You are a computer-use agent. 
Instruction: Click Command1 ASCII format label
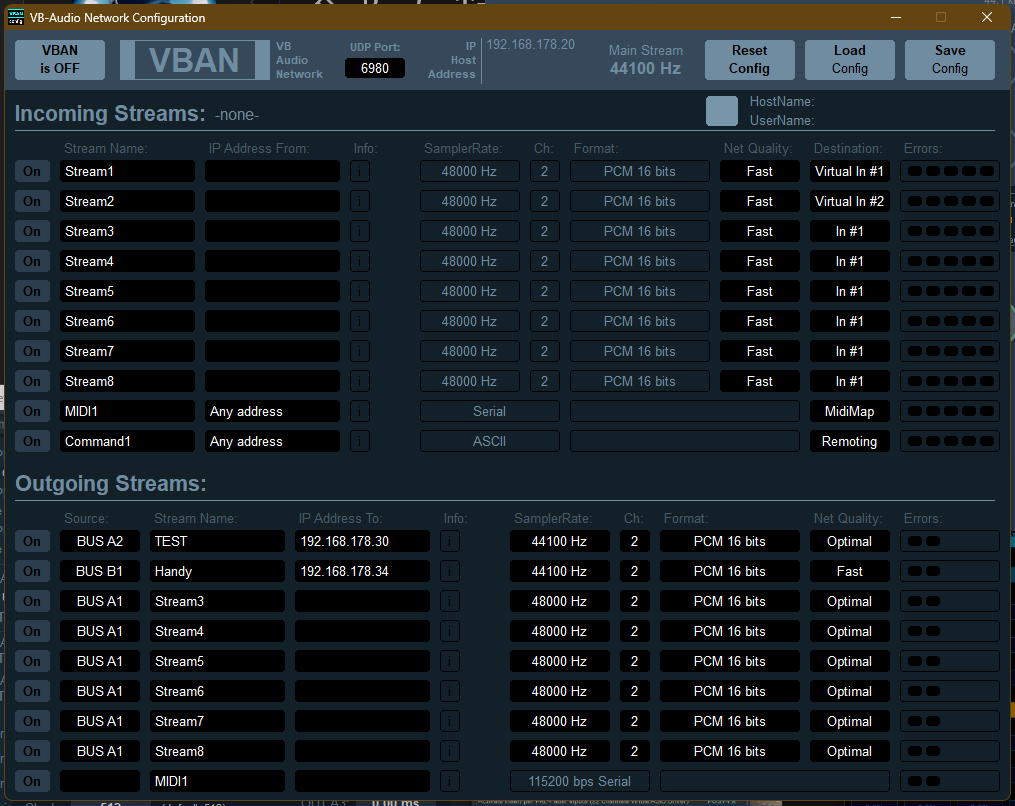tap(489, 442)
